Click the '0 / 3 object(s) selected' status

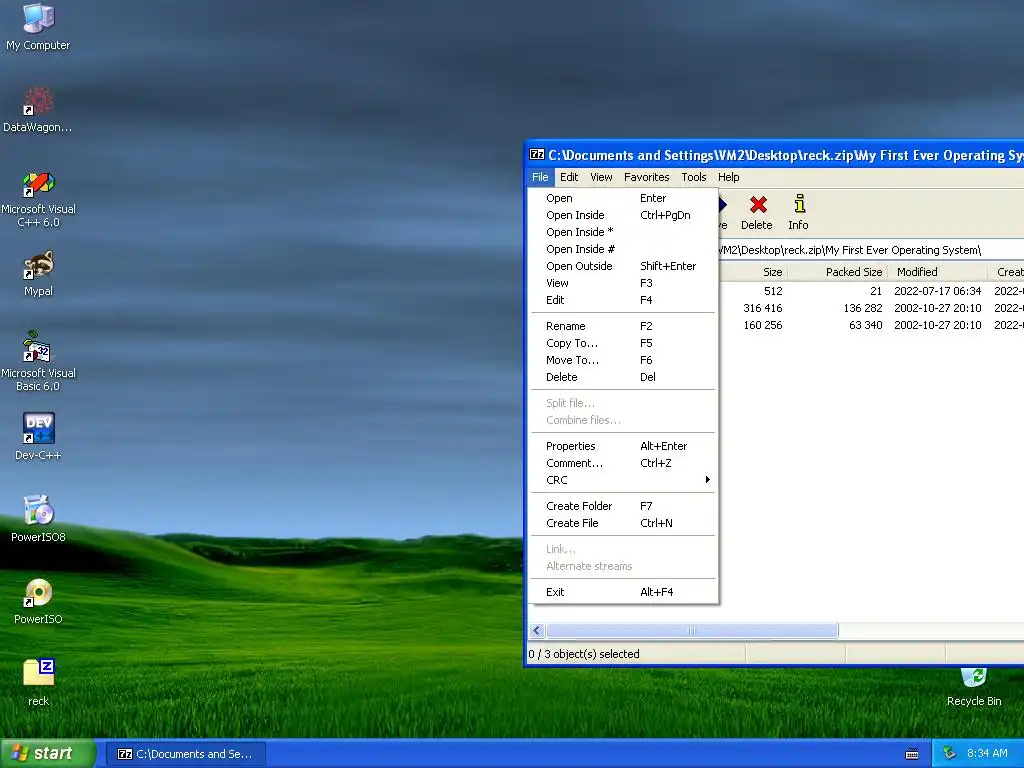584,654
